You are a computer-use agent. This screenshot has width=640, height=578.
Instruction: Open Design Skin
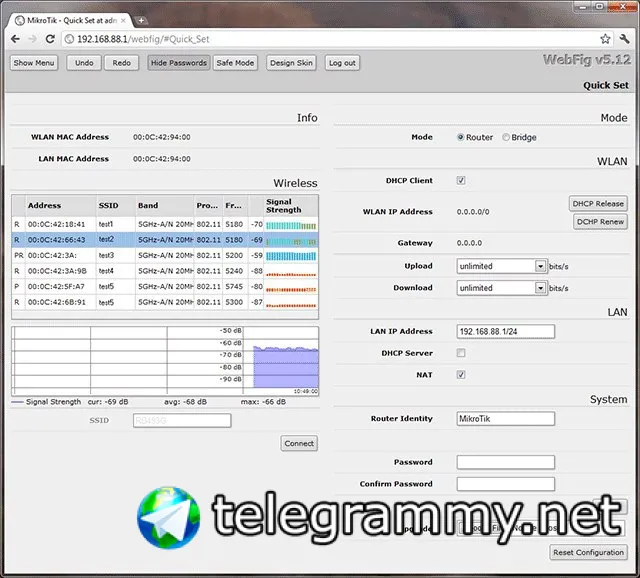tap(291, 63)
